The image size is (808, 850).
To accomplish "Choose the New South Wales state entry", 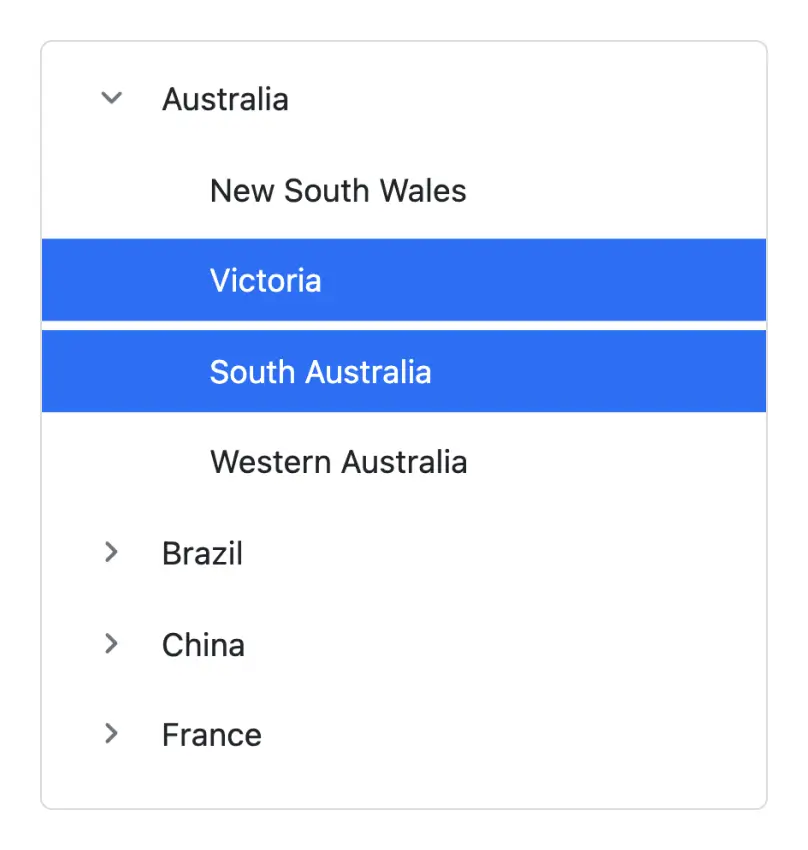I will point(338,190).
